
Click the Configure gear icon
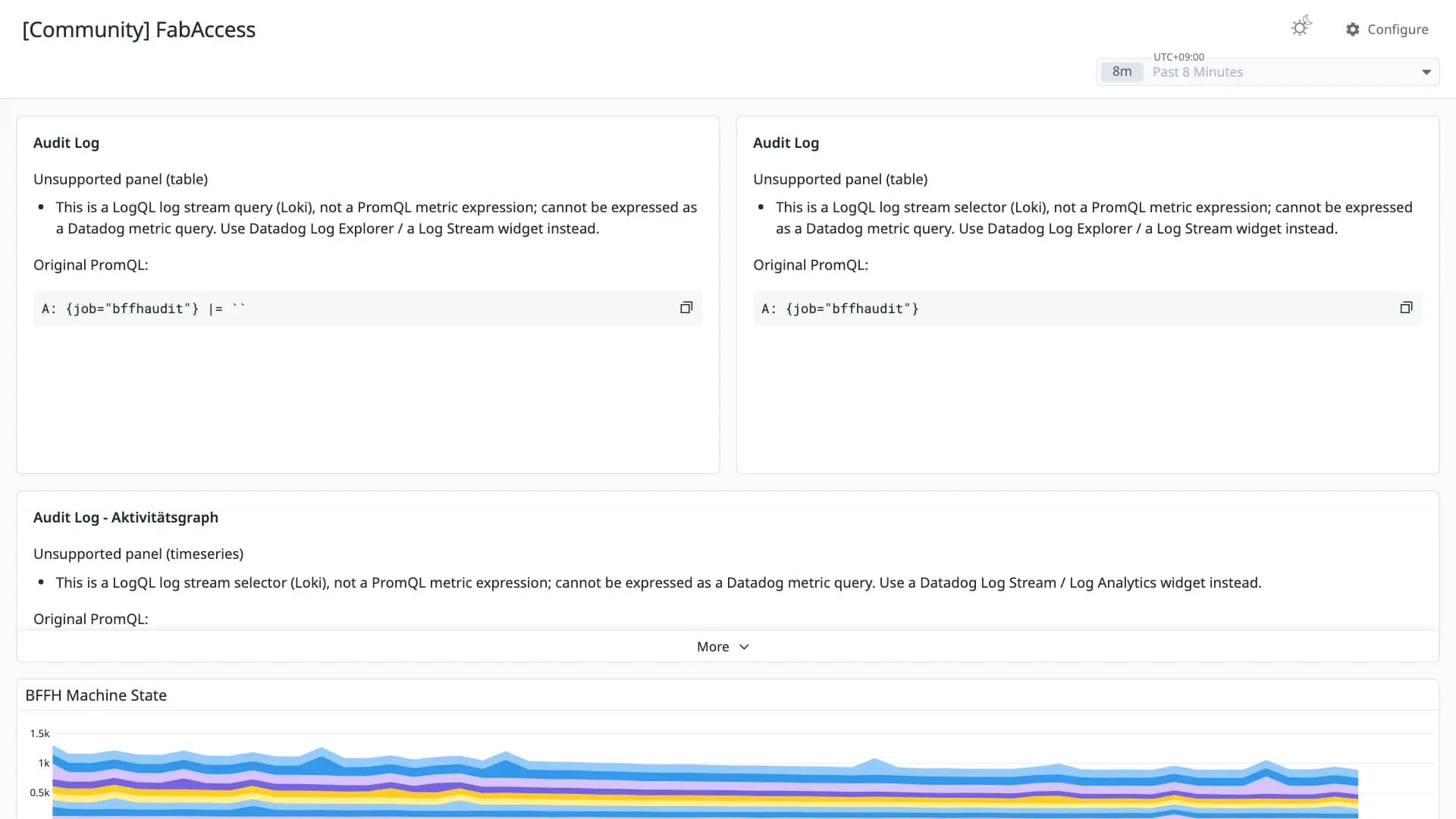click(1353, 30)
